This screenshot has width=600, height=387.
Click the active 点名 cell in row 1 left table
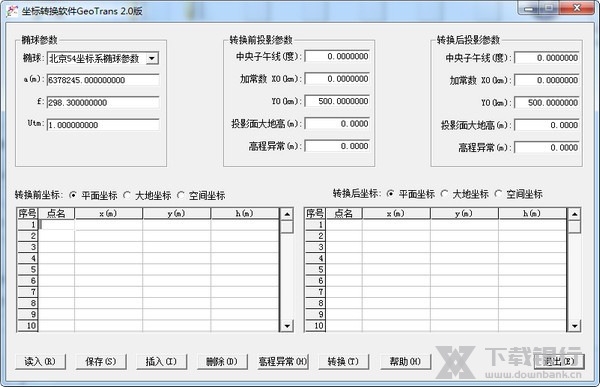click(x=57, y=225)
